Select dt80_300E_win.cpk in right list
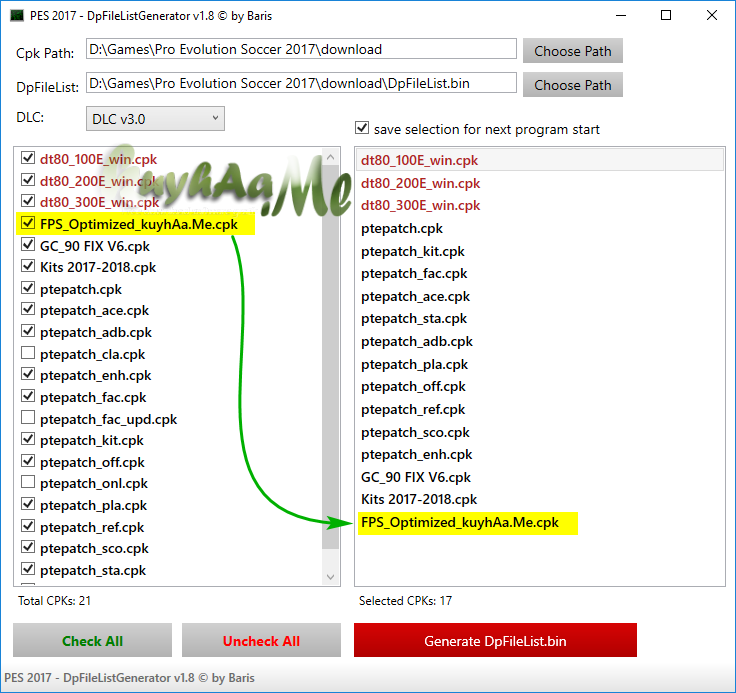The image size is (736, 693). [x=539, y=206]
